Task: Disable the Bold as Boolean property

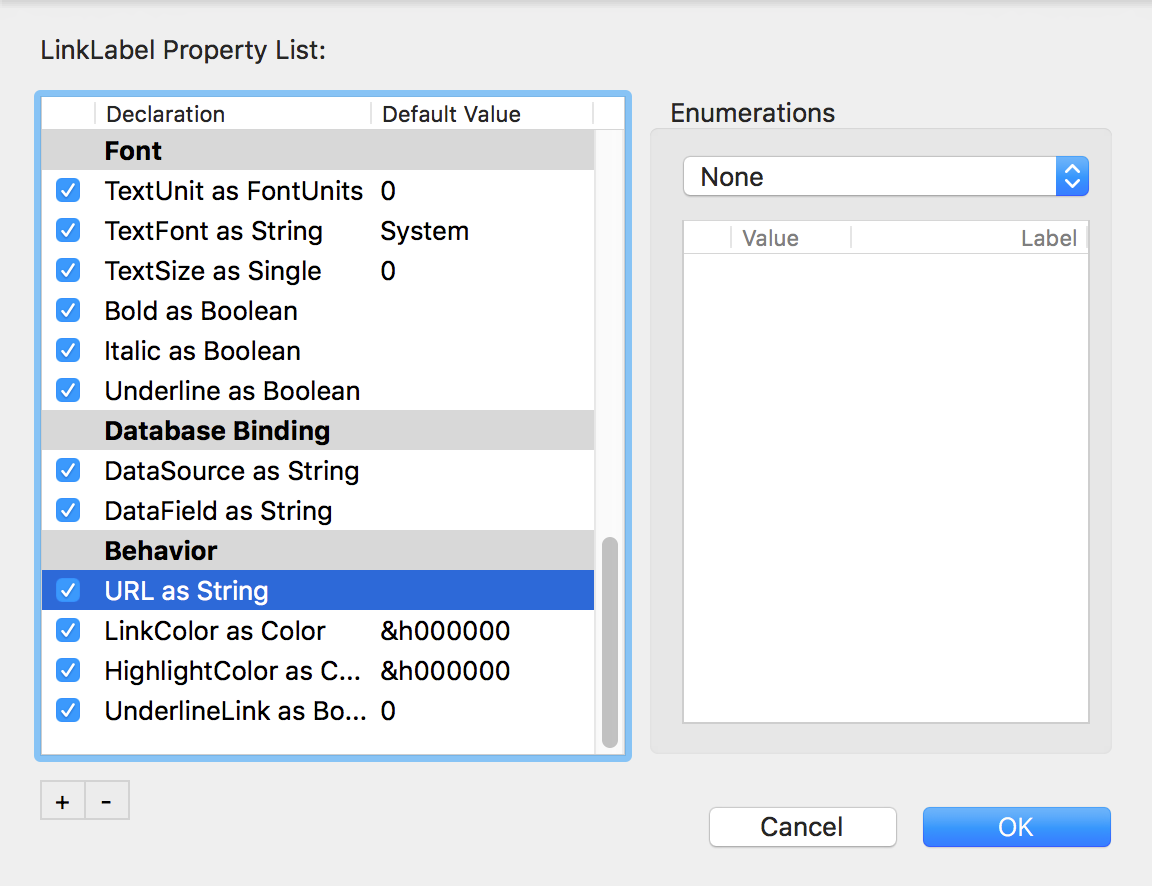Action: (x=67, y=310)
